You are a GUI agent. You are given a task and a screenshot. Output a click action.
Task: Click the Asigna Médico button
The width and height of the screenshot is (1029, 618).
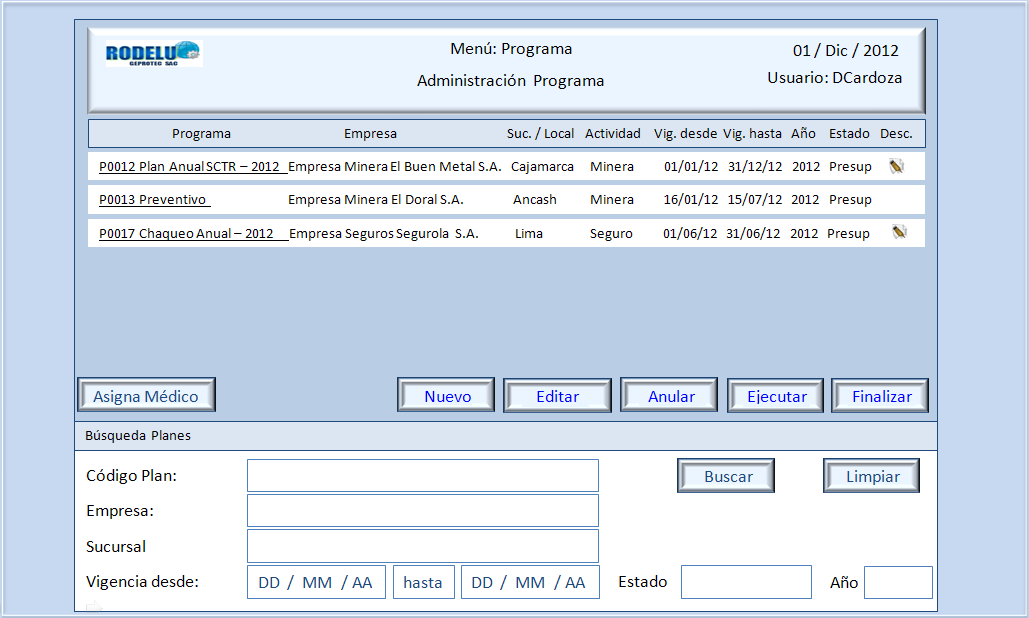pos(146,395)
